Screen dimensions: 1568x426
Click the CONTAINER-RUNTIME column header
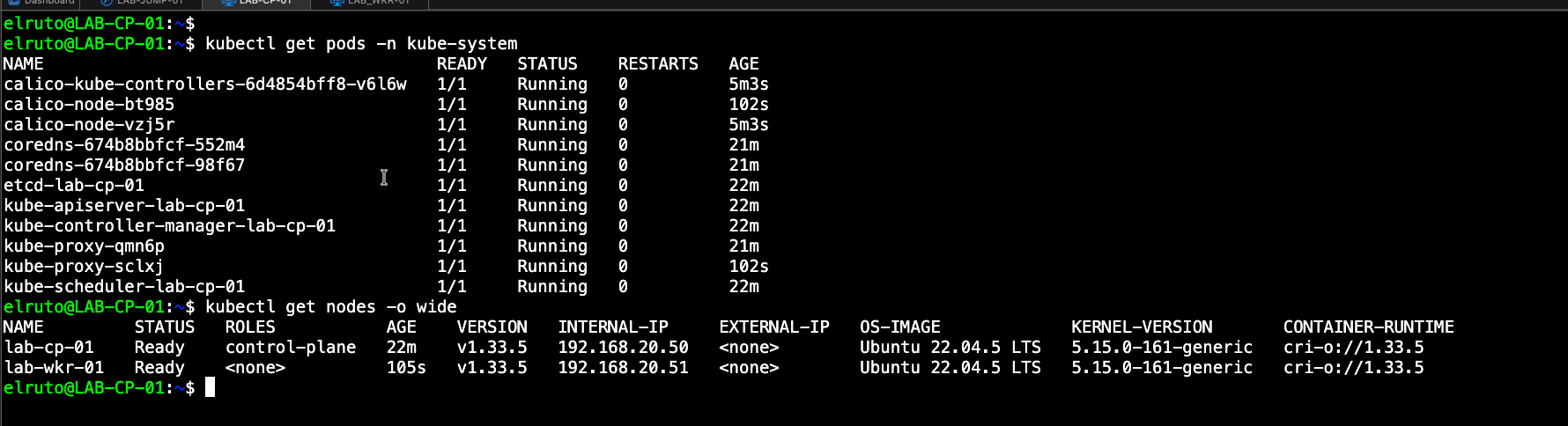[x=1368, y=327]
